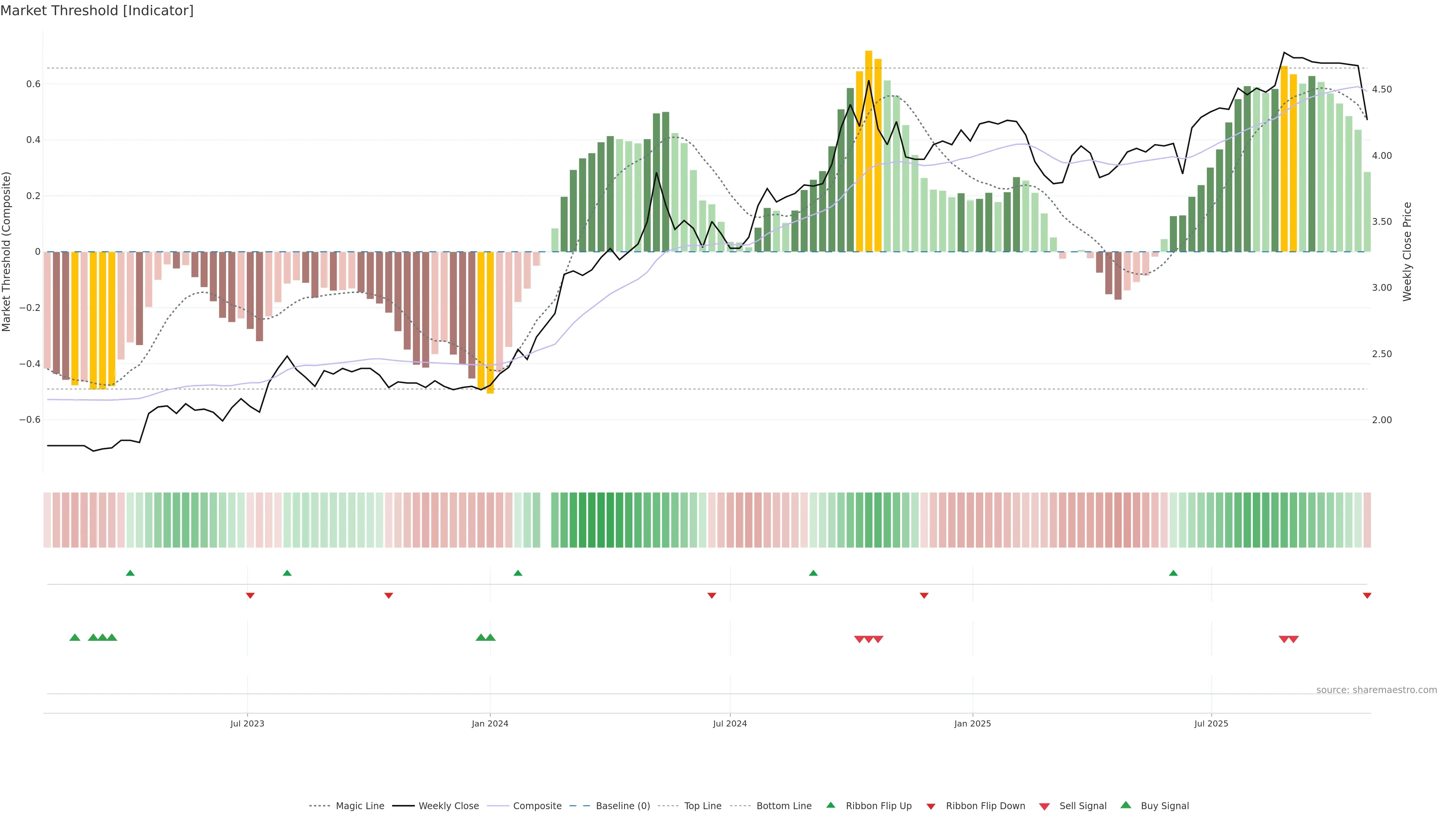Click the Sell Signal legend triangle icon
This screenshot has width=1456, height=819.
click(x=1044, y=806)
